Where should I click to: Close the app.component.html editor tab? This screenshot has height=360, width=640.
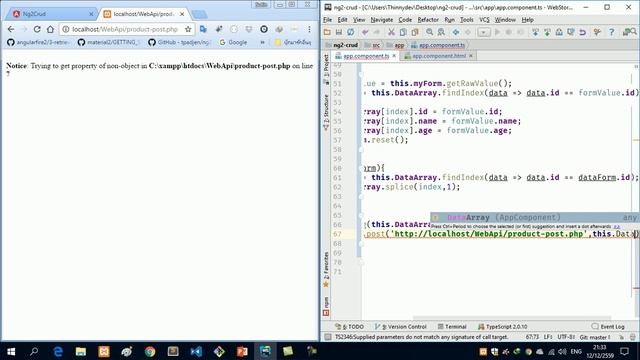[471, 56]
